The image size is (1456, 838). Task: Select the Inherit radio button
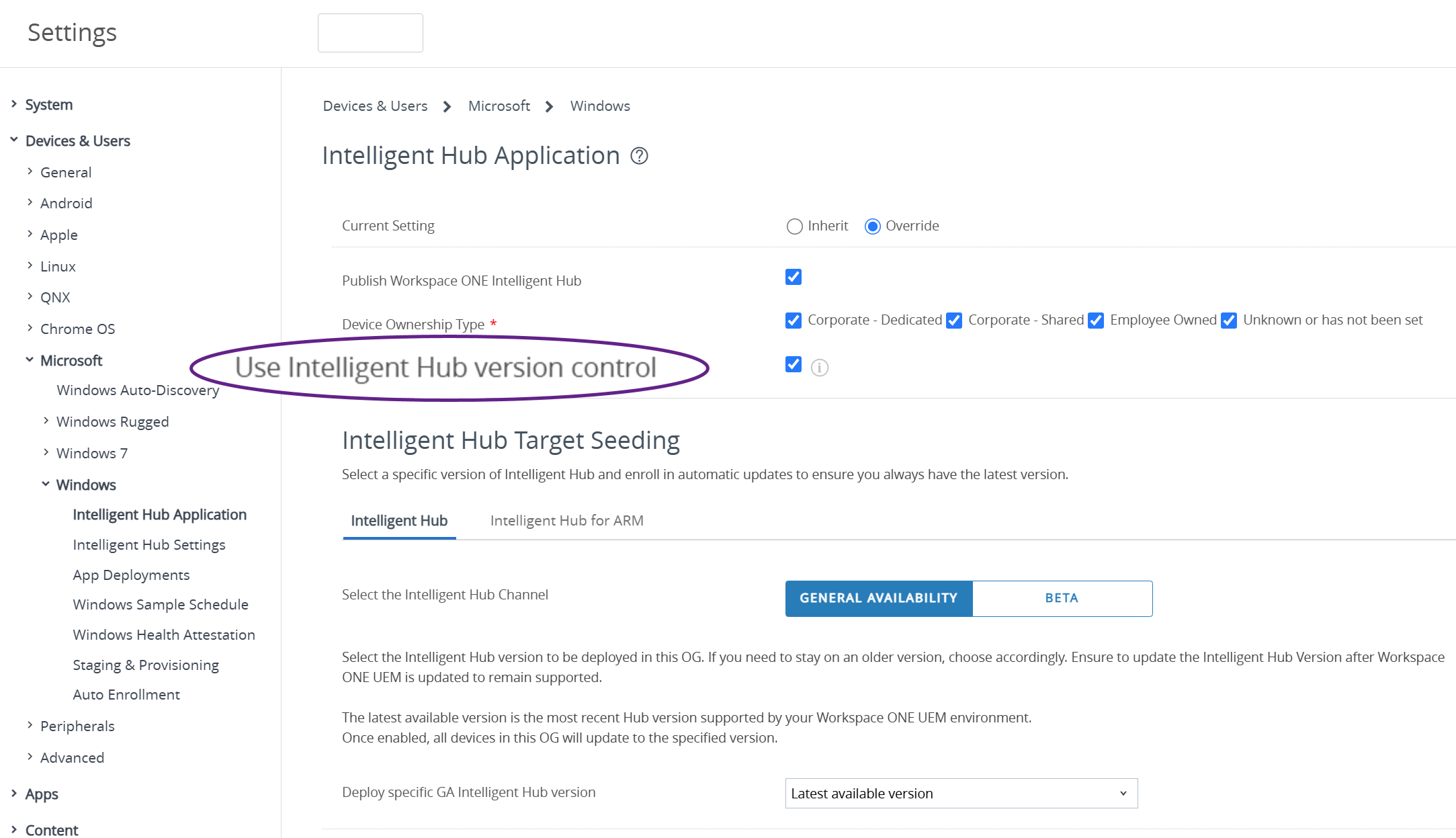click(x=794, y=226)
